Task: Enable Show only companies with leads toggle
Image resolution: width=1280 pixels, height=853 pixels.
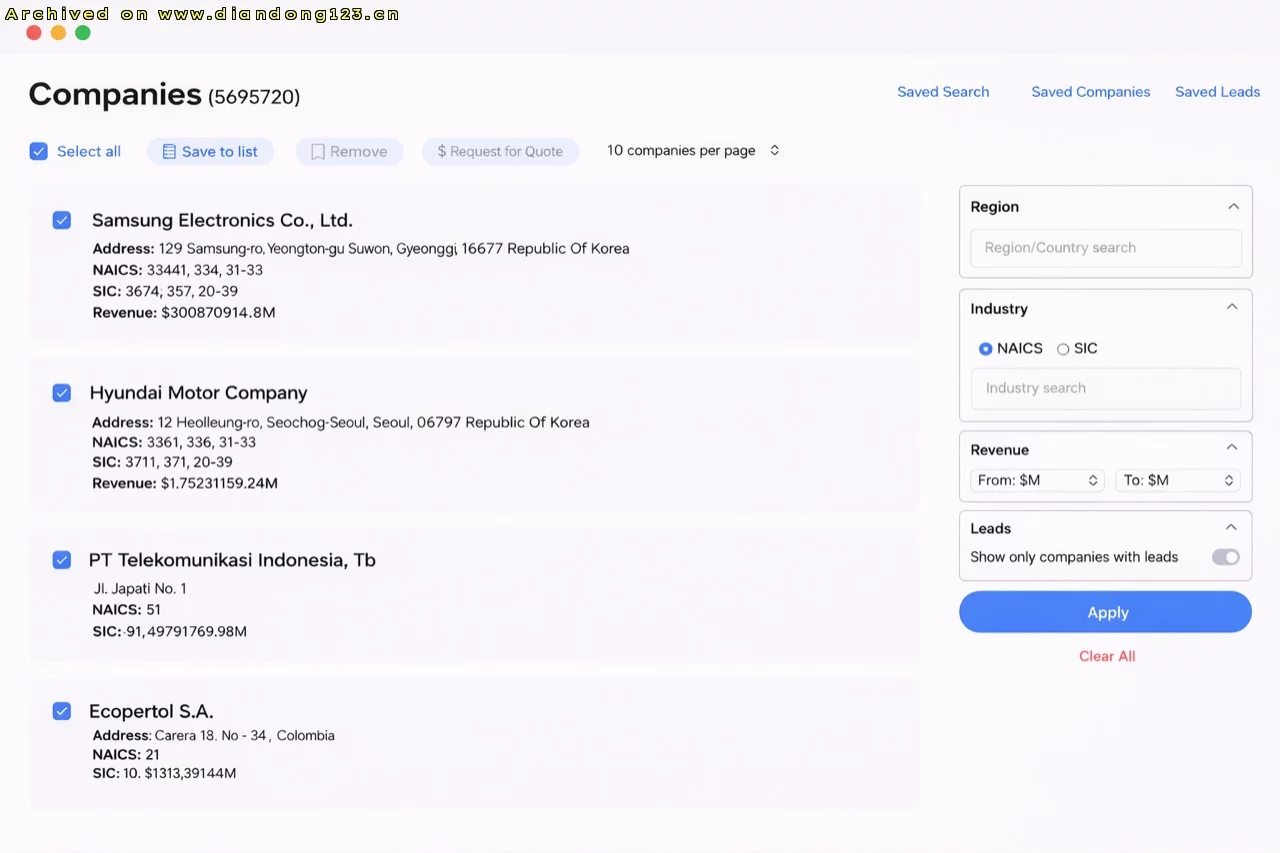Action: coord(1226,557)
